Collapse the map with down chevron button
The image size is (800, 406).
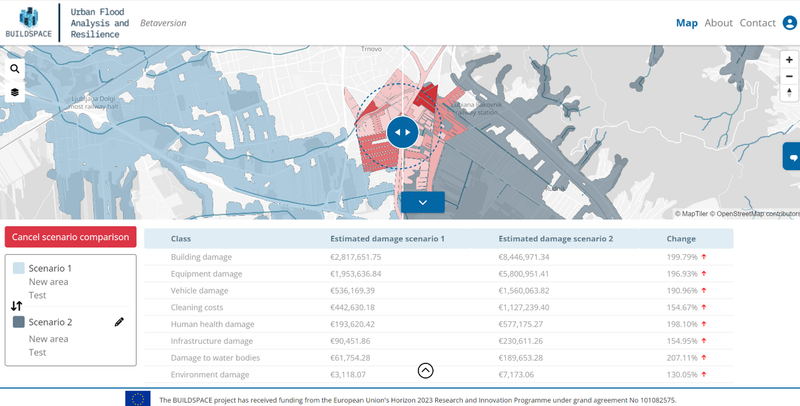coord(422,202)
